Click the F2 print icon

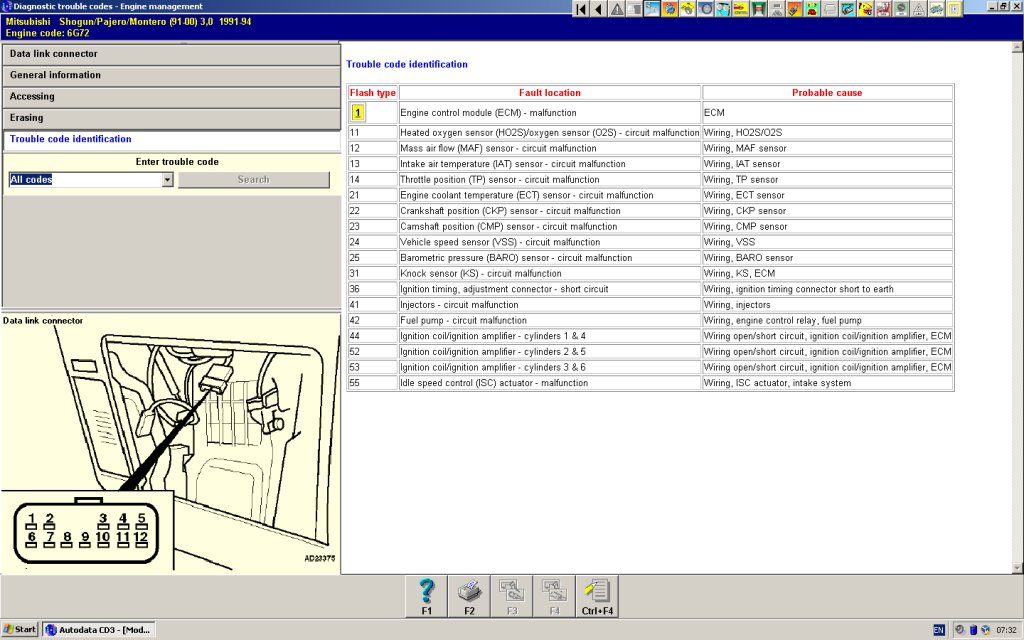[x=469, y=595]
